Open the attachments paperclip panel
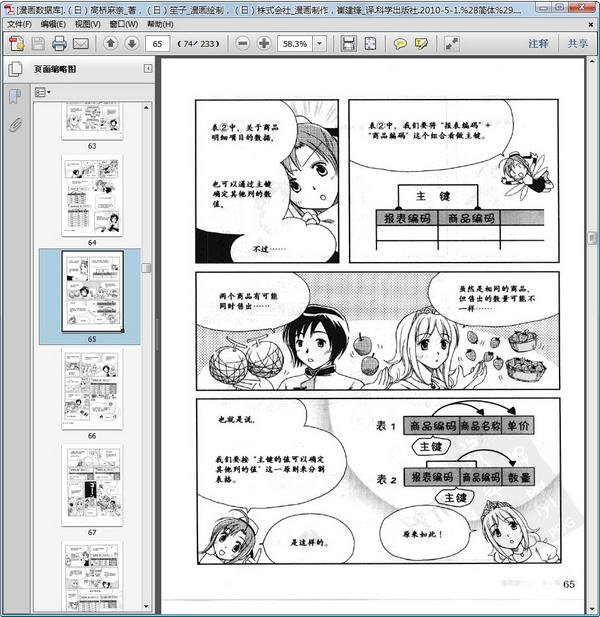Viewport: 600px width, 617px height. [15, 125]
